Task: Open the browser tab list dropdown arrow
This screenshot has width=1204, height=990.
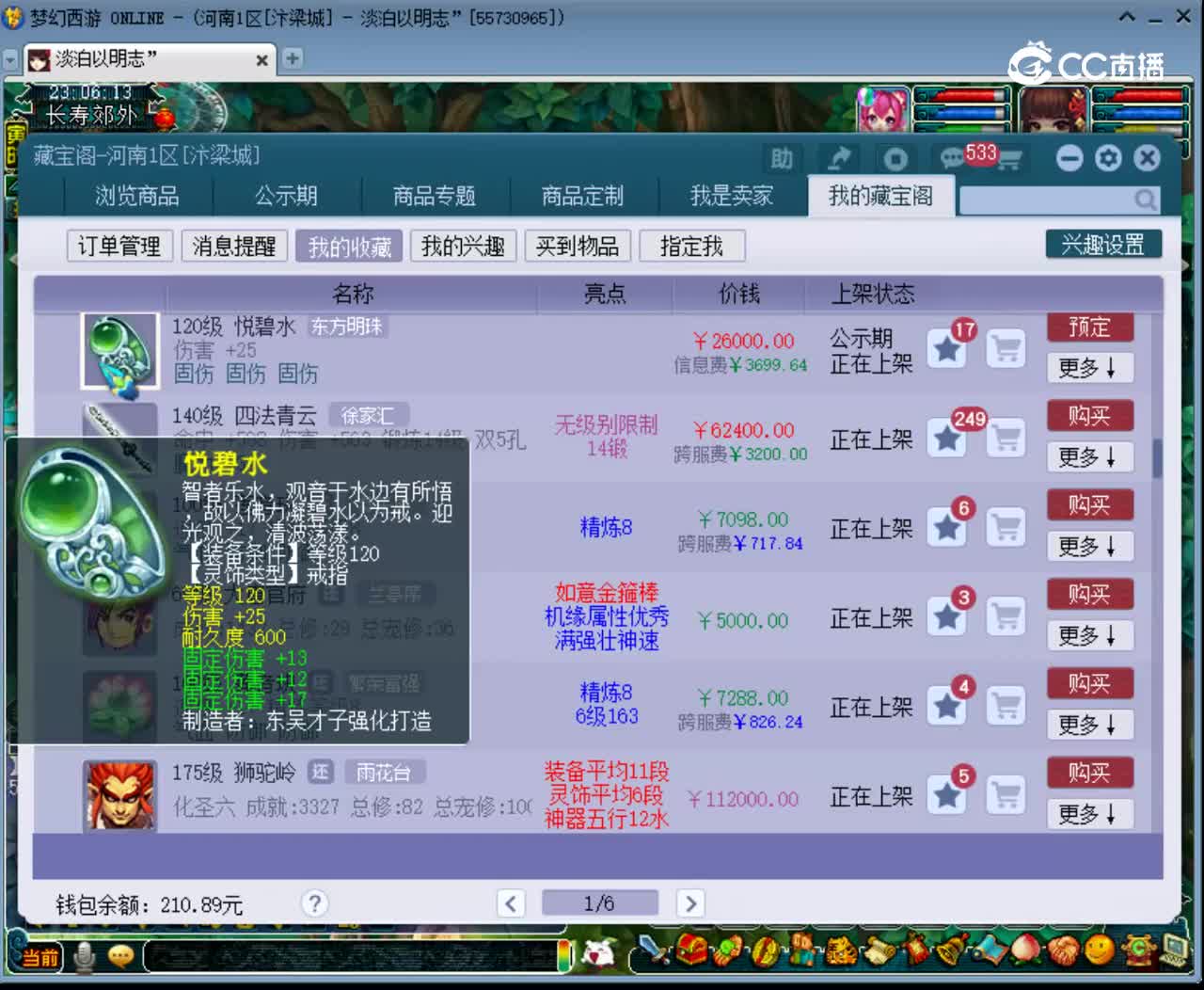Action: (x=10, y=60)
